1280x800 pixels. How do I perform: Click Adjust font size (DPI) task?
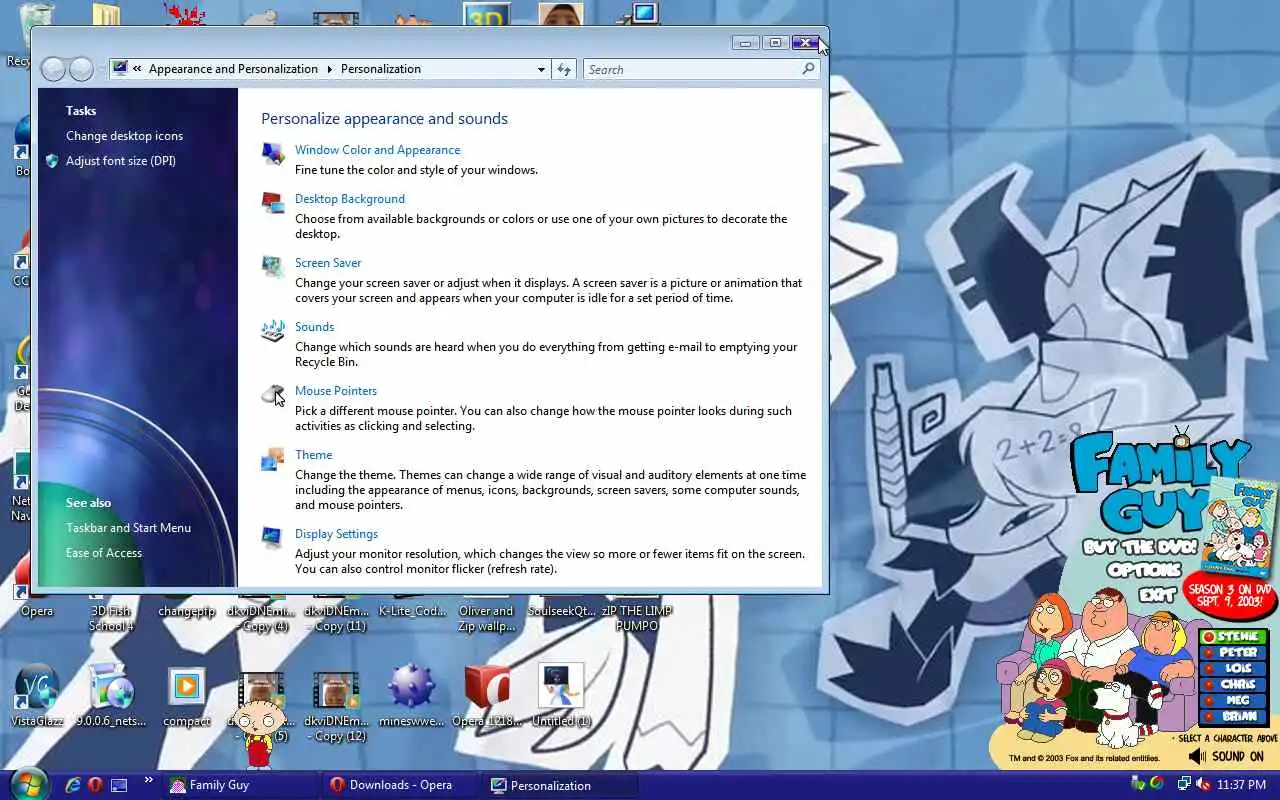point(121,161)
